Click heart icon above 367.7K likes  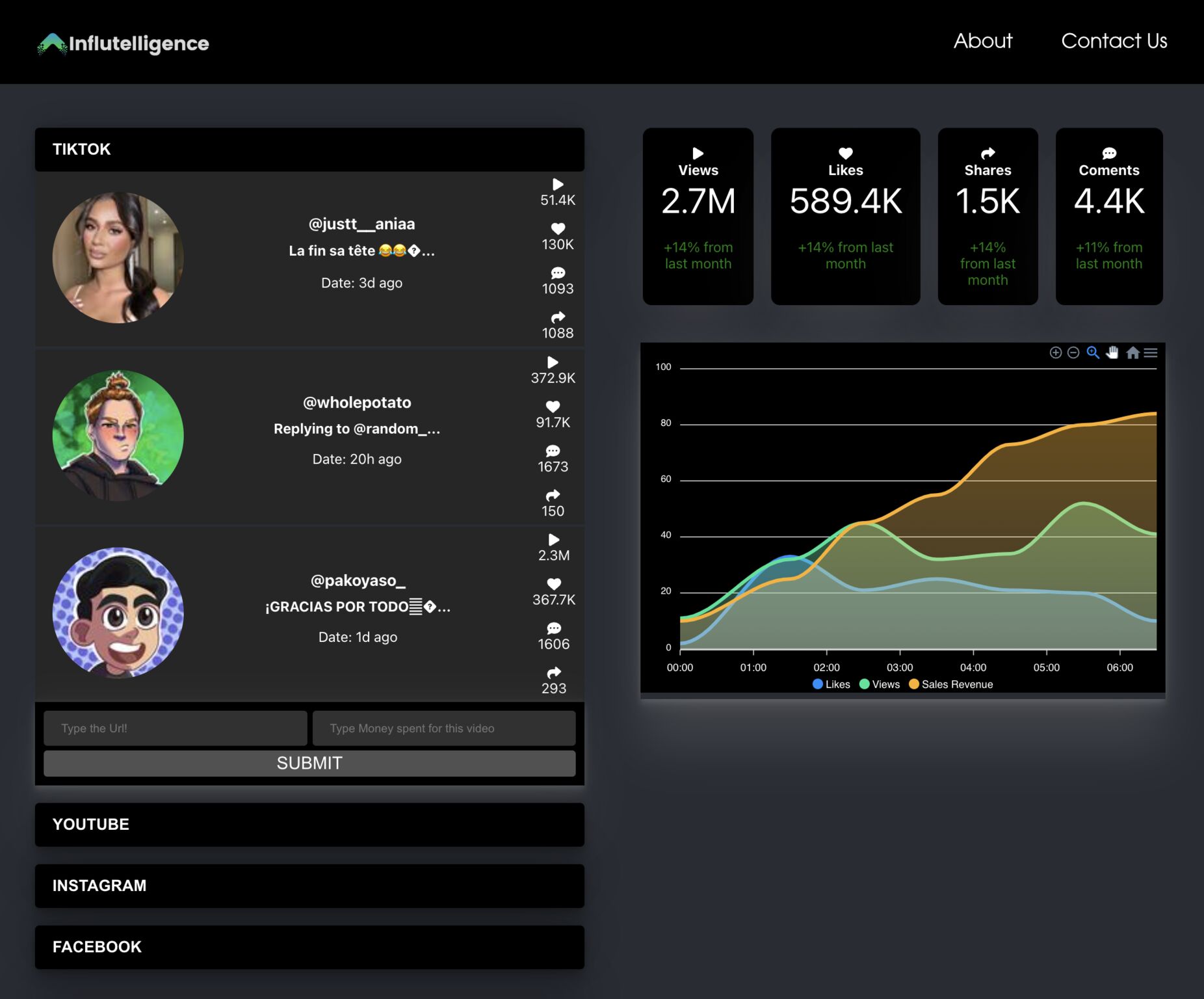point(554,584)
